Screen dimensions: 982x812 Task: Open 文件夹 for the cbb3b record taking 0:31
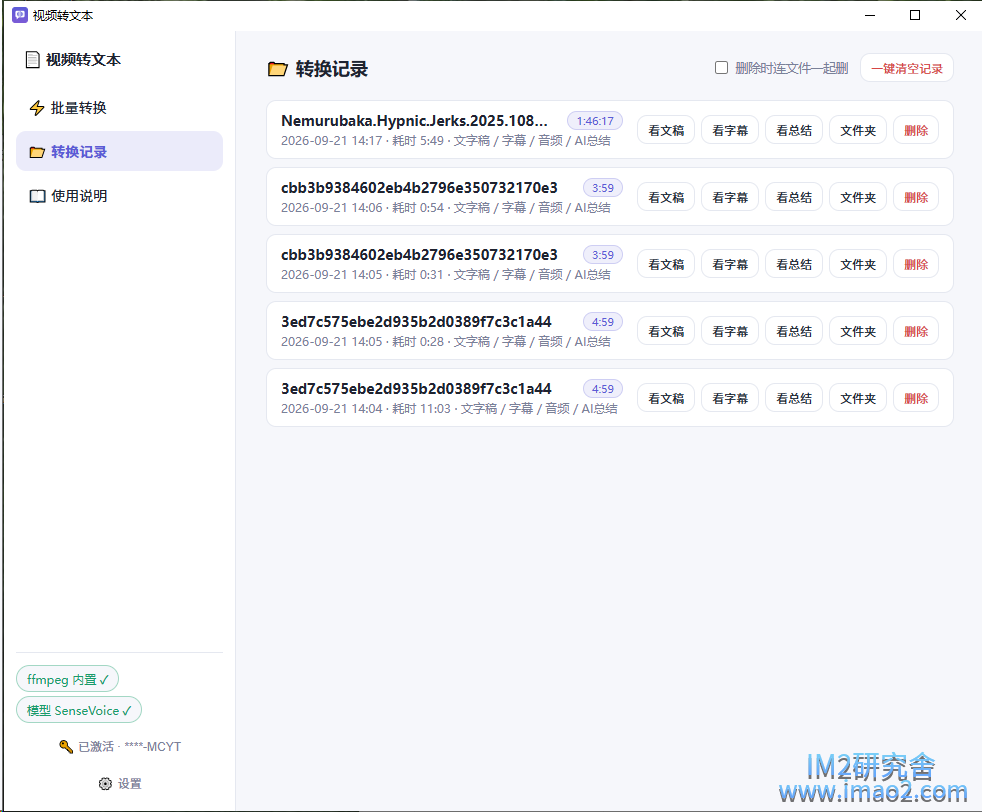[x=857, y=264]
